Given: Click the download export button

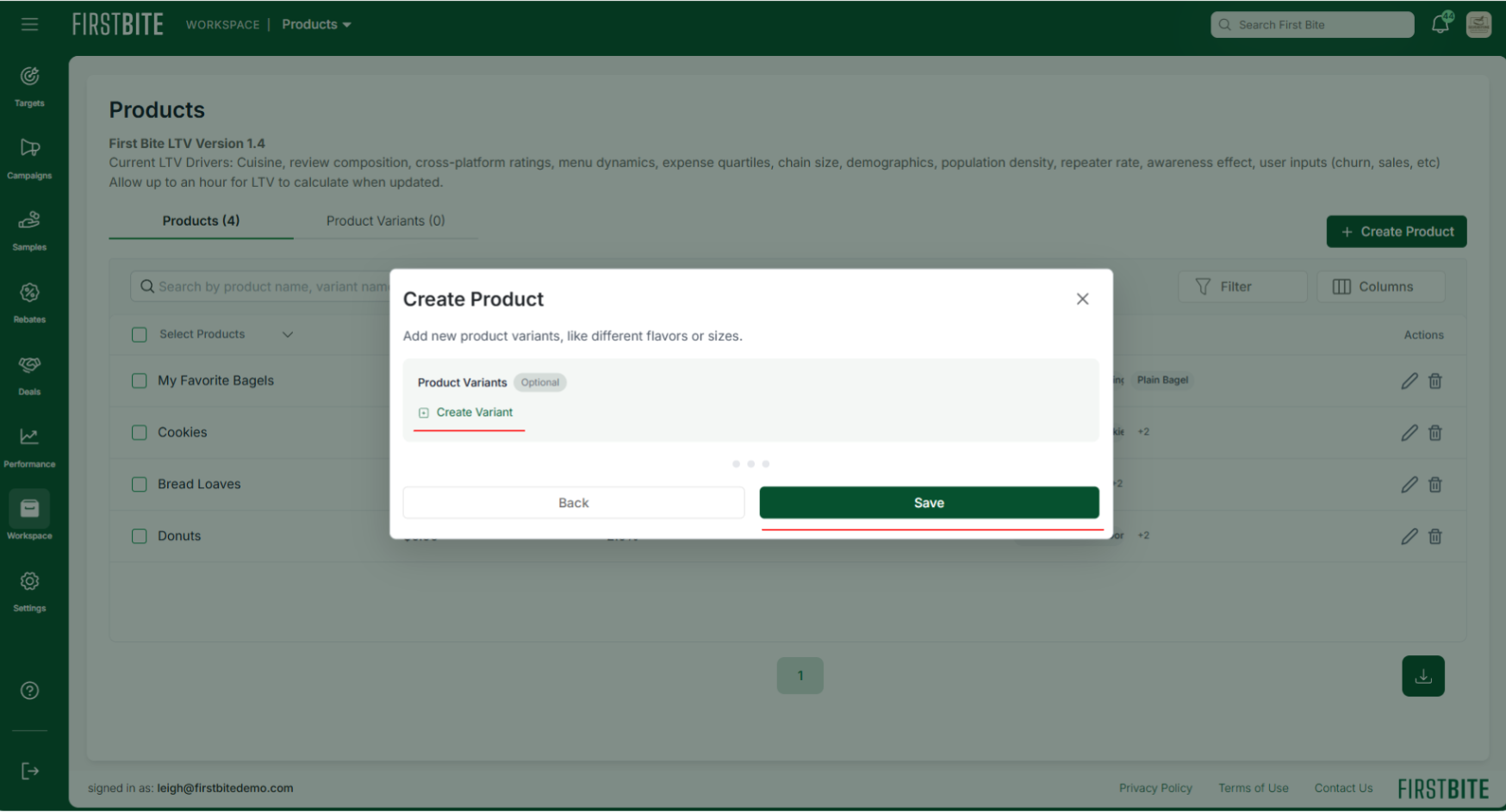Looking at the screenshot, I should pyautogui.click(x=1423, y=676).
